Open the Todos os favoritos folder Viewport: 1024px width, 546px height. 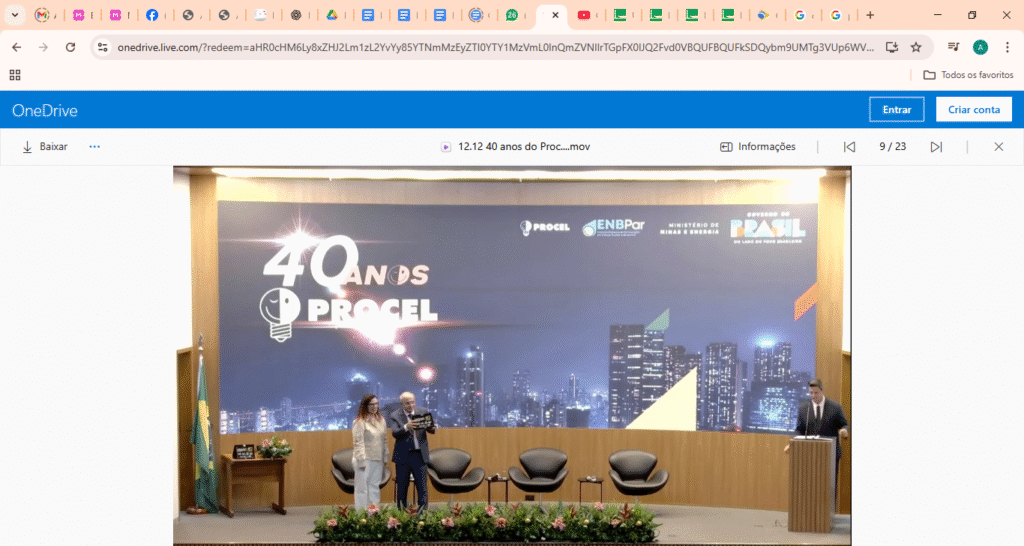pyautogui.click(x=968, y=75)
